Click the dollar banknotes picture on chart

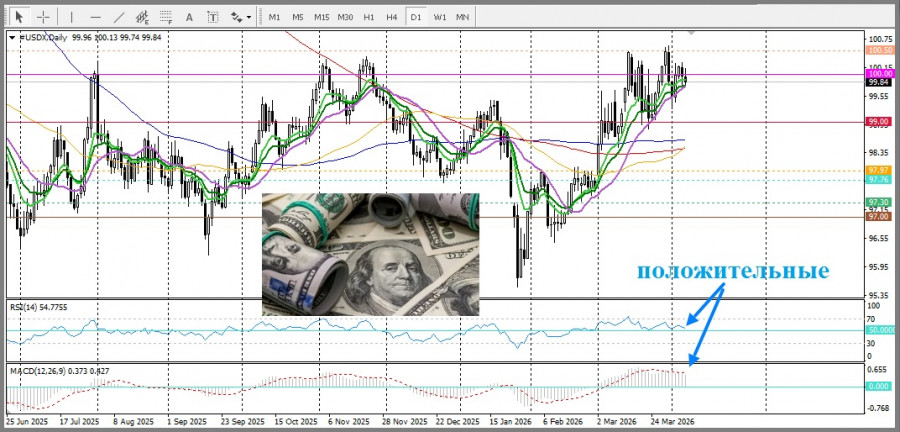[x=370, y=254]
